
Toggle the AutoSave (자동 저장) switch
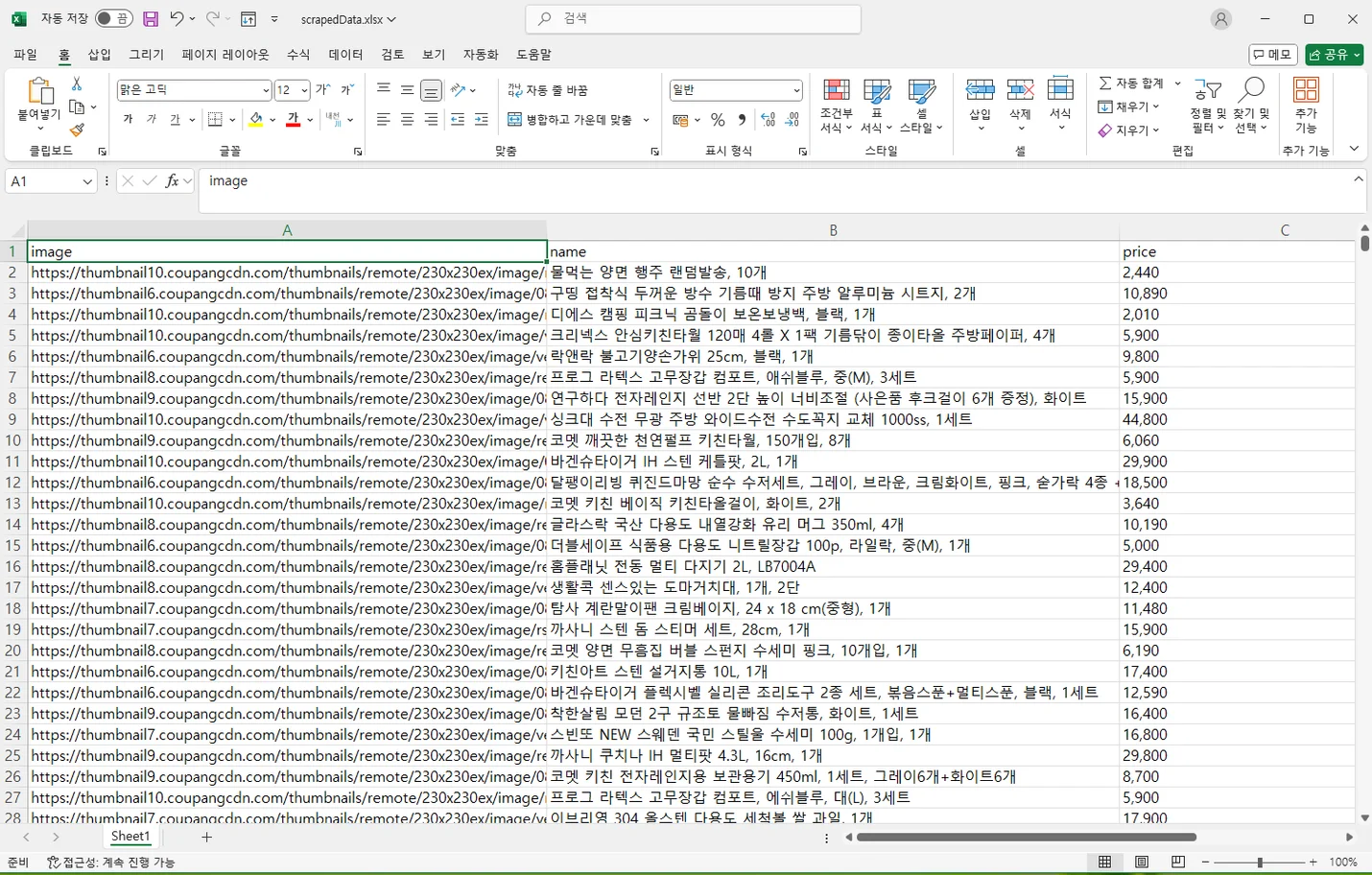[113, 18]
